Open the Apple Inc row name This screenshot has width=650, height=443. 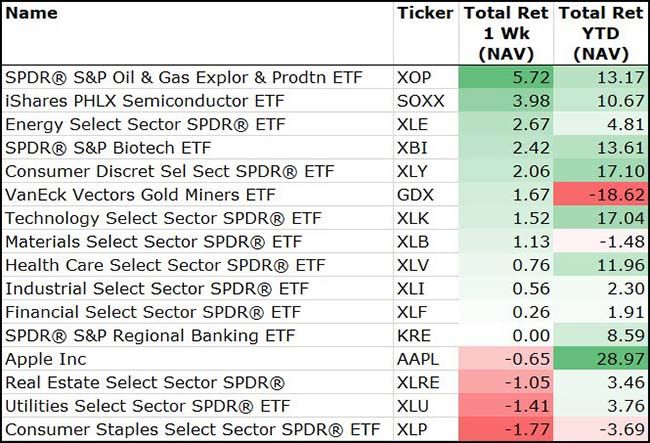[x=45, y=359]
